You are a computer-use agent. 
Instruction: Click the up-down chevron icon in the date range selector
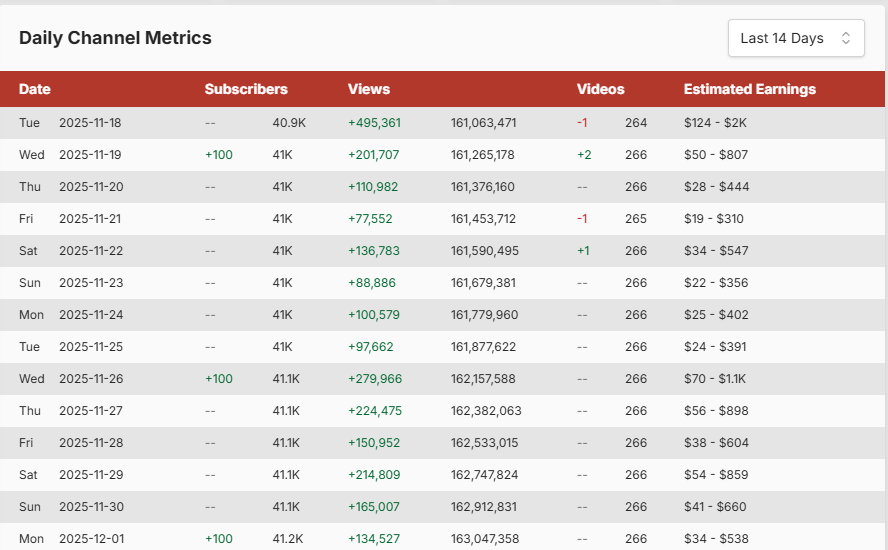tap(846, 38)
